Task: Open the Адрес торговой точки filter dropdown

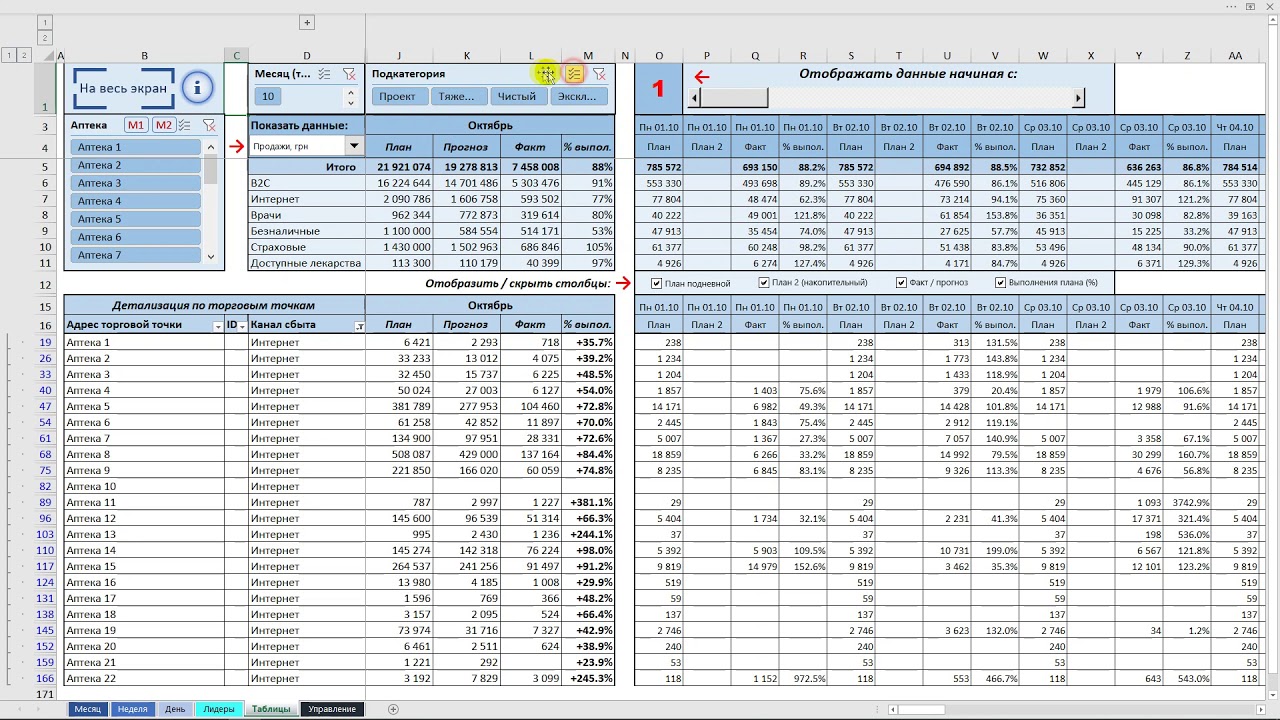Action: [218, 326]
